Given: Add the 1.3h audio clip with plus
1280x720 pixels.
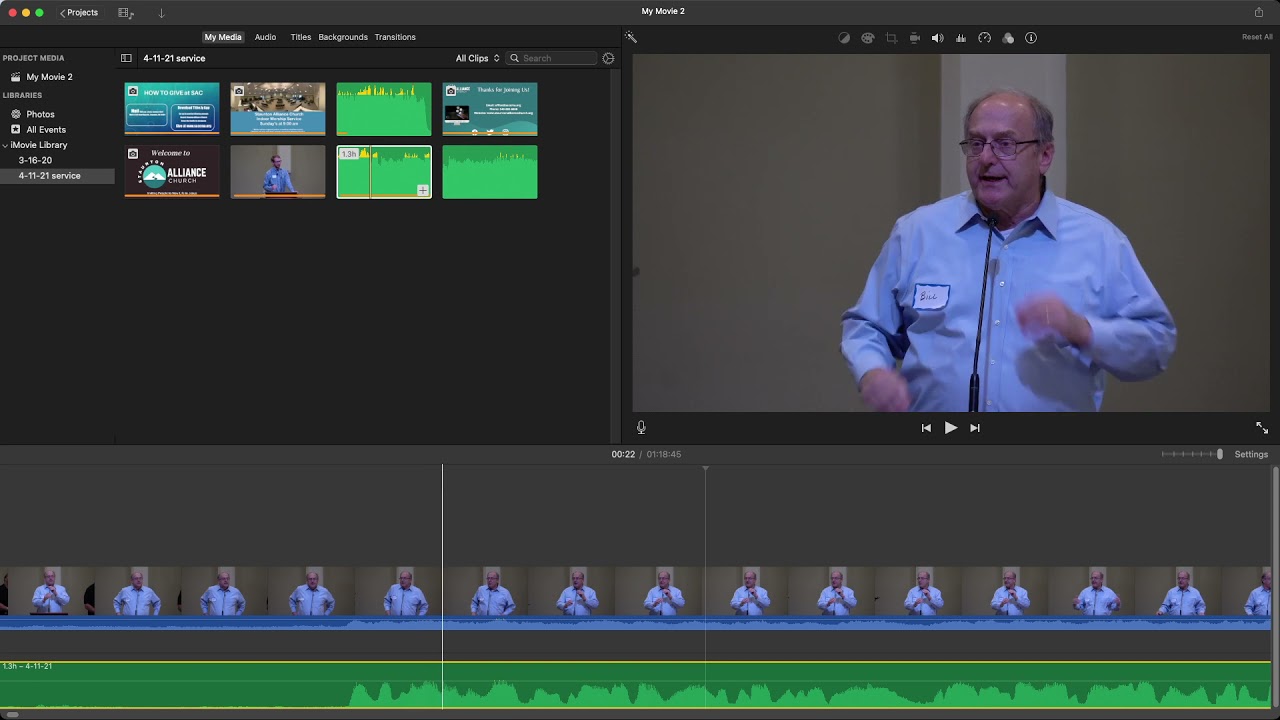Looking at the screenshot, I should point(423,190).
